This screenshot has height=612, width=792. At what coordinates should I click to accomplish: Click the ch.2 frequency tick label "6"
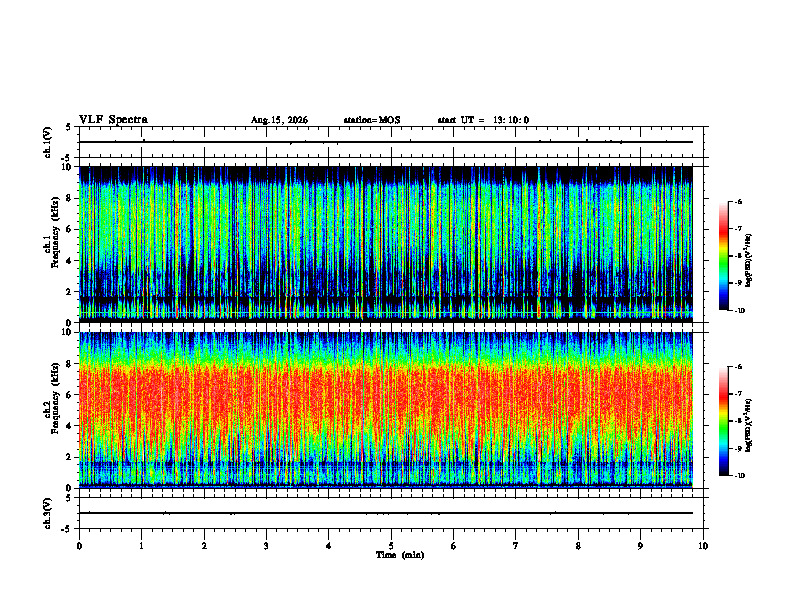click(70, 395)
